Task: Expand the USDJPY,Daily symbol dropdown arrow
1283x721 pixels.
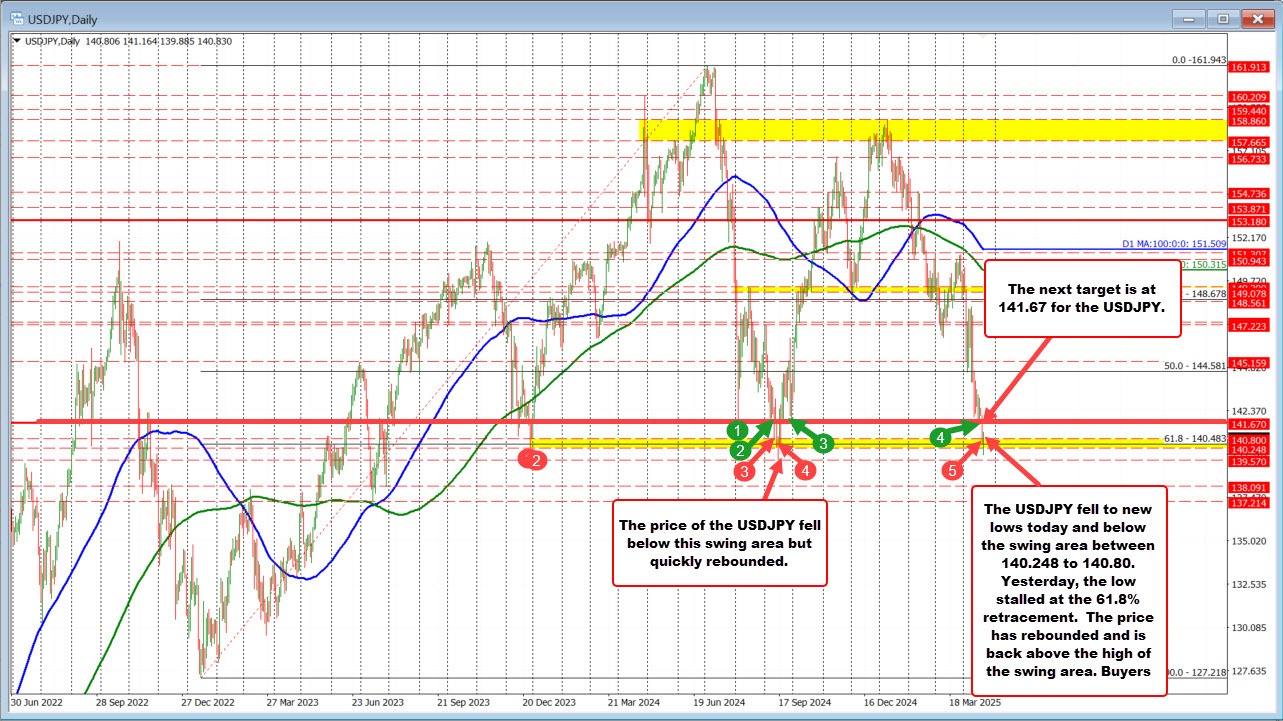Action: point(18,41)
